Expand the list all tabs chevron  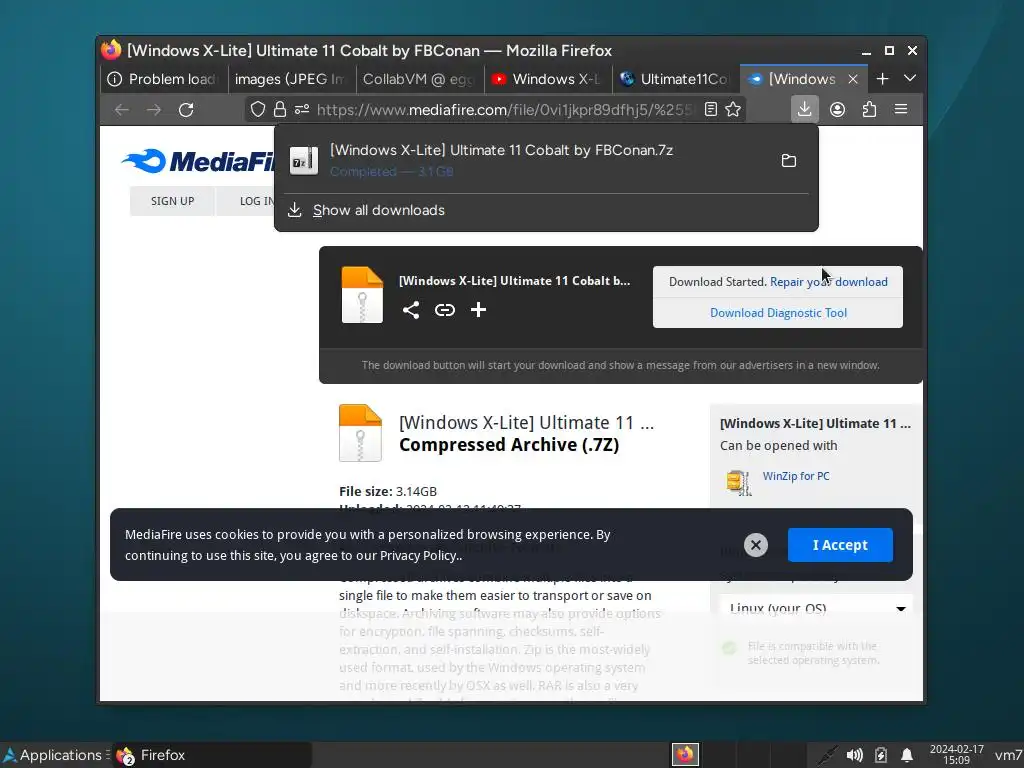point(910,78)
